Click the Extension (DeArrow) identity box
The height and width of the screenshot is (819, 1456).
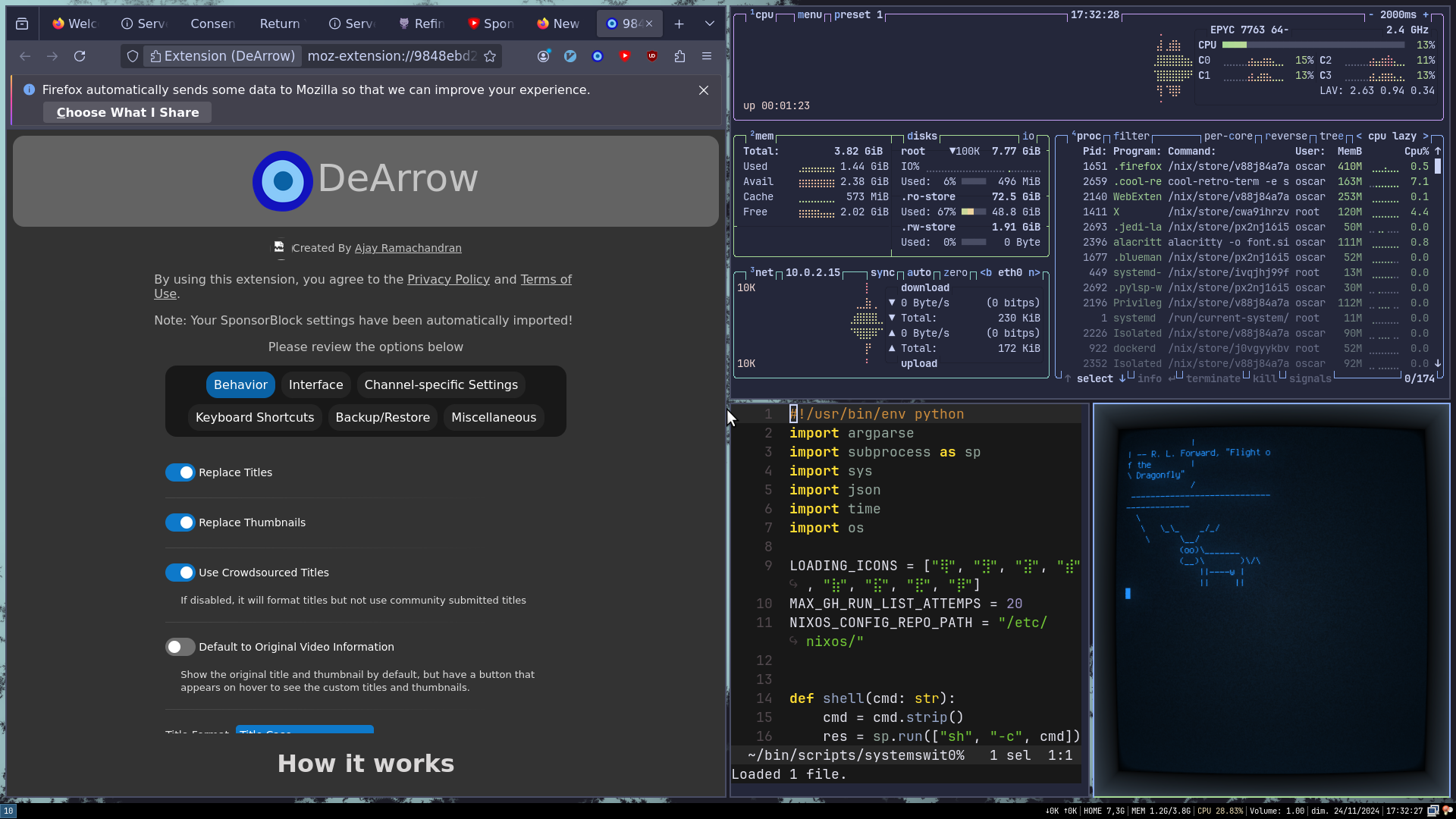pos(222,56)
